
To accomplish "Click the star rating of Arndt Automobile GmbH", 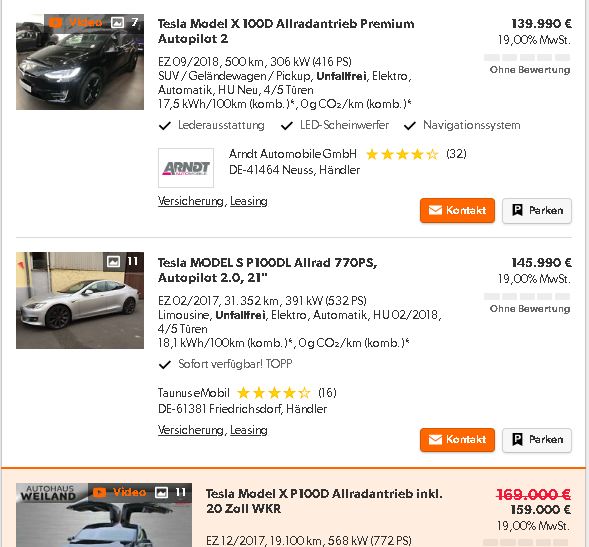I will pyautogui.click(x=402, y=154).
